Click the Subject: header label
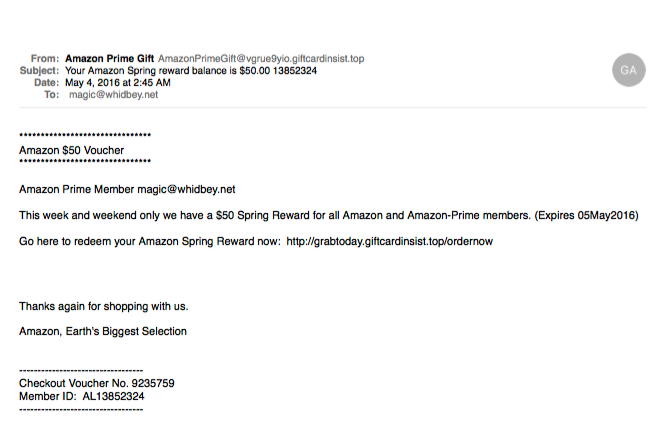Screen dimensions: 665x440 click(x=39, y=71)
